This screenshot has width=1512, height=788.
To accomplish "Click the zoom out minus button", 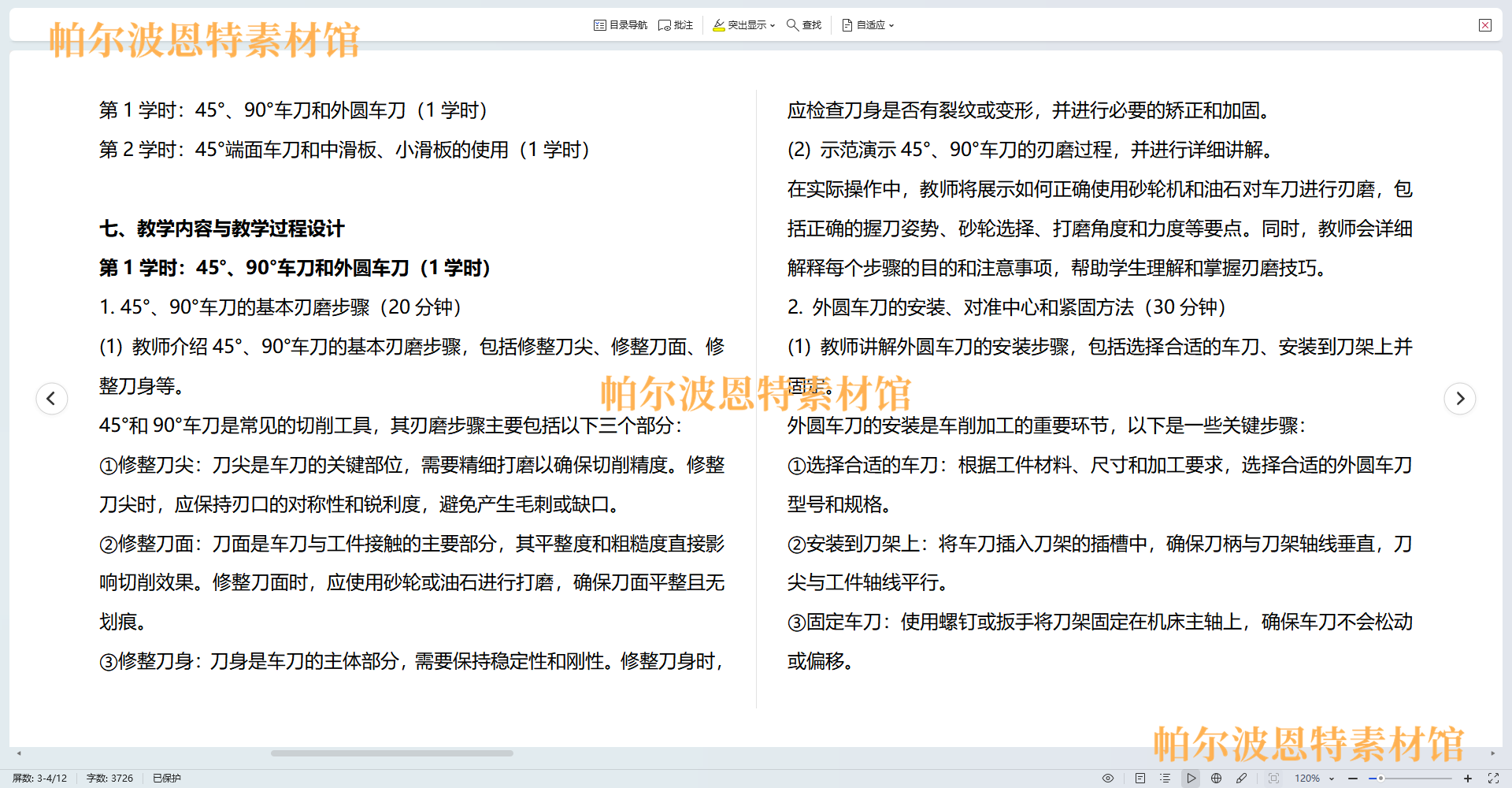I will pos(1353,779).
